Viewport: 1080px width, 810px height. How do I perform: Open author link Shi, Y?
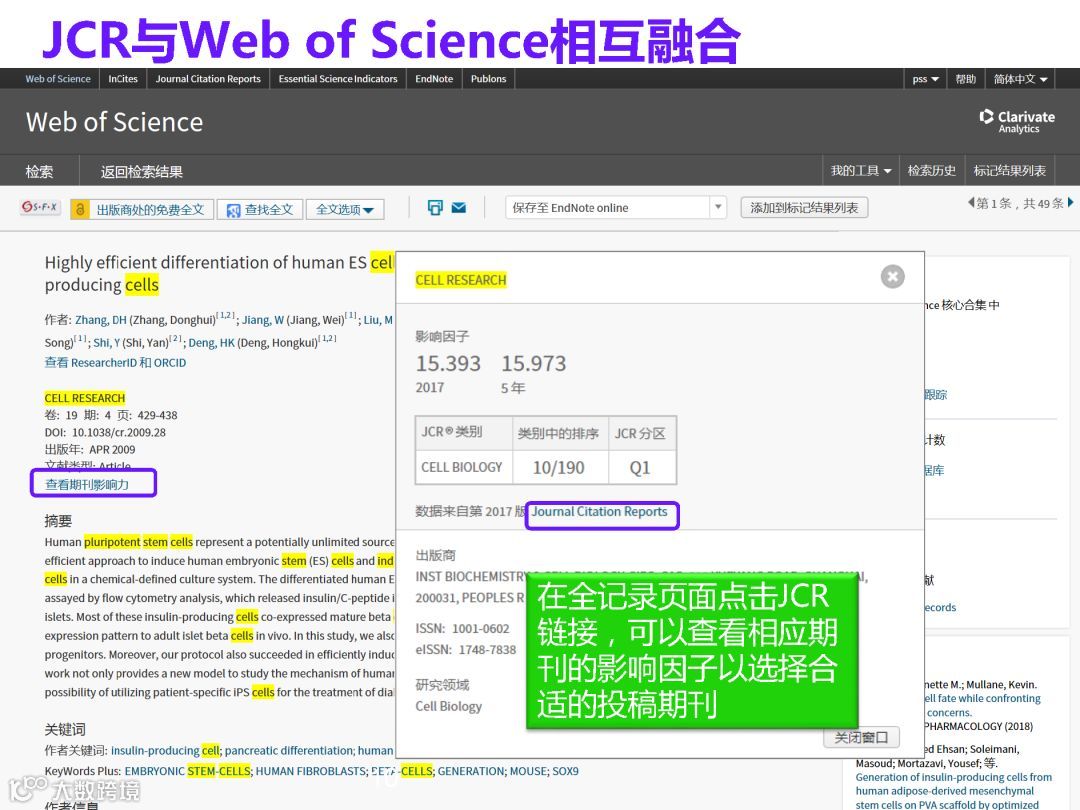click(x=106, y=342)
